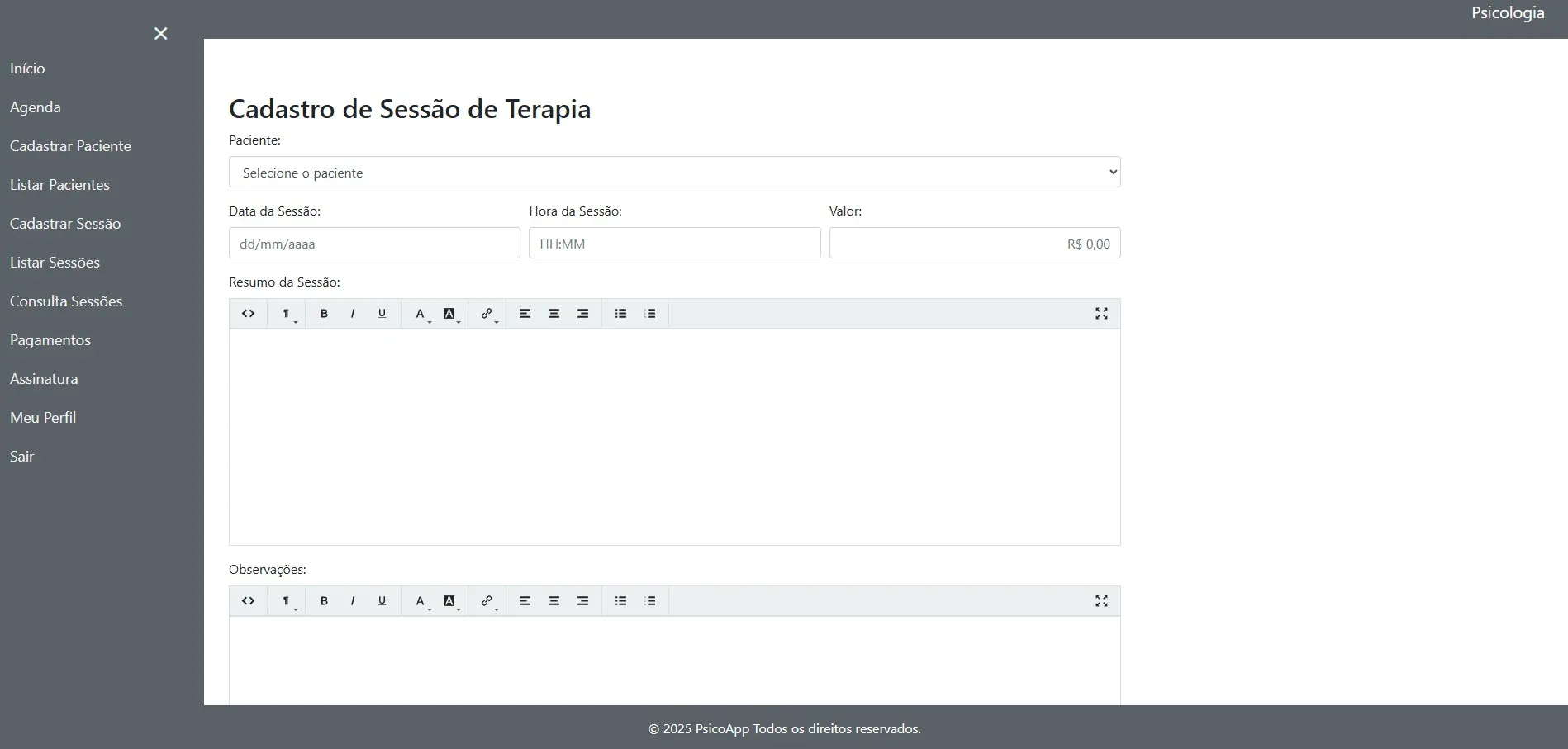Open the paragraph style dropdown in Resumo editor

[x=287, y=314]
